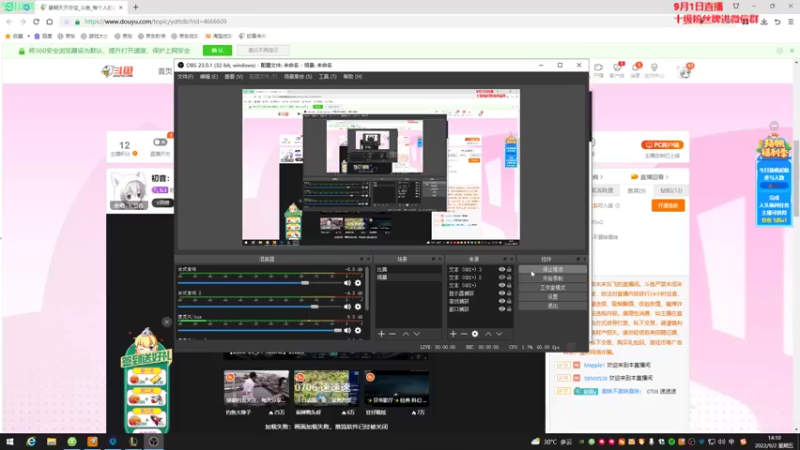Lock the 显示器捕获 source
The height and width of the screenshot is (450, 800).
(x=509, y=293)
